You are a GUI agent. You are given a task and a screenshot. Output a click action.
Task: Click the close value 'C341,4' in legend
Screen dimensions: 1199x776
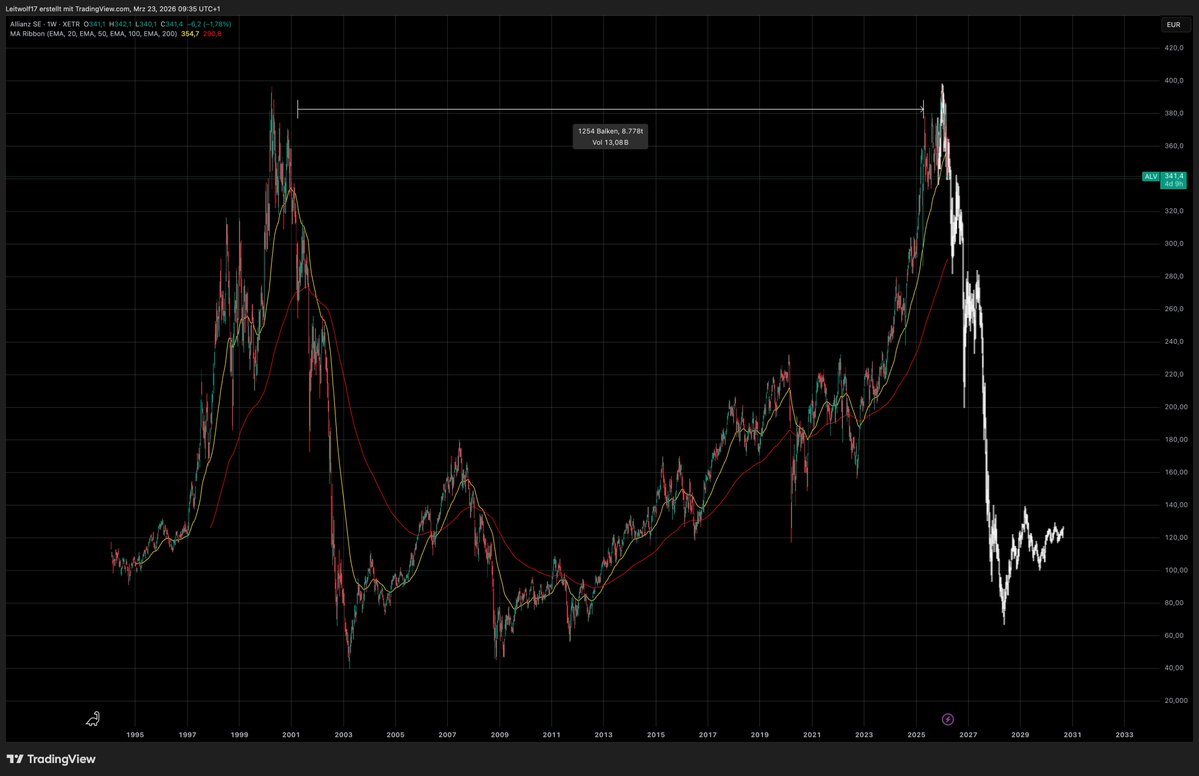[x=171, y=24]
